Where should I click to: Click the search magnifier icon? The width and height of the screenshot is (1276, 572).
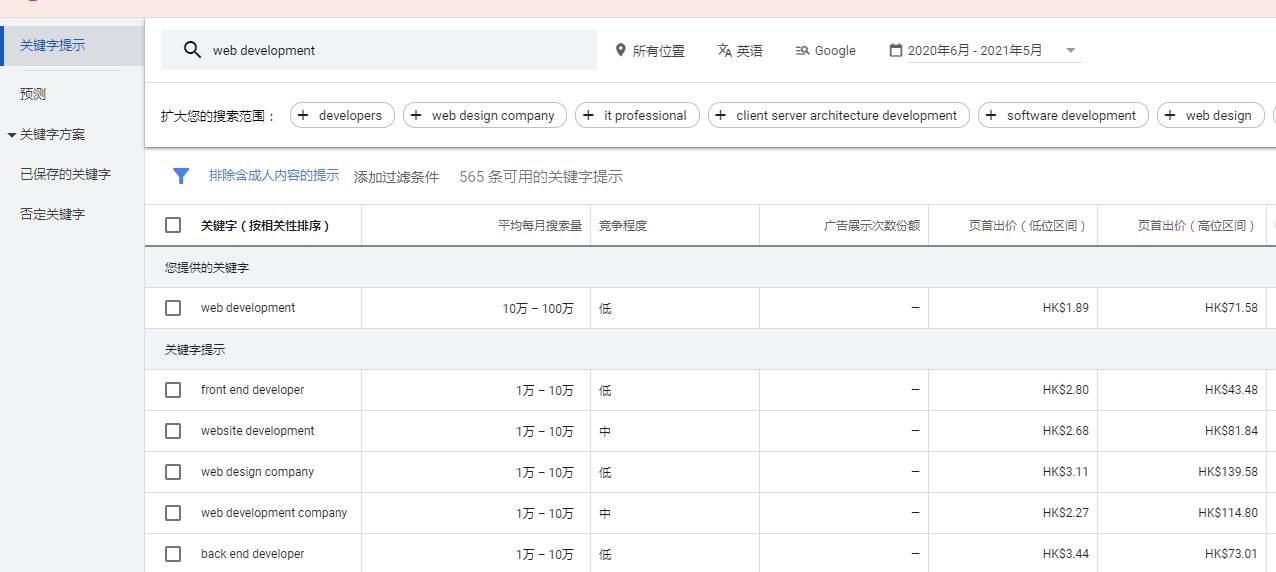click(192, 50)
